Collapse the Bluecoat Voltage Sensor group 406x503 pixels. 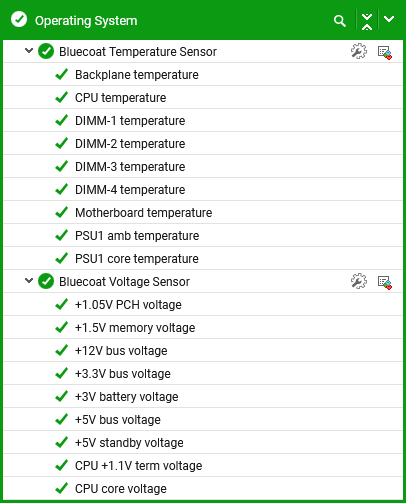[29, 281]
